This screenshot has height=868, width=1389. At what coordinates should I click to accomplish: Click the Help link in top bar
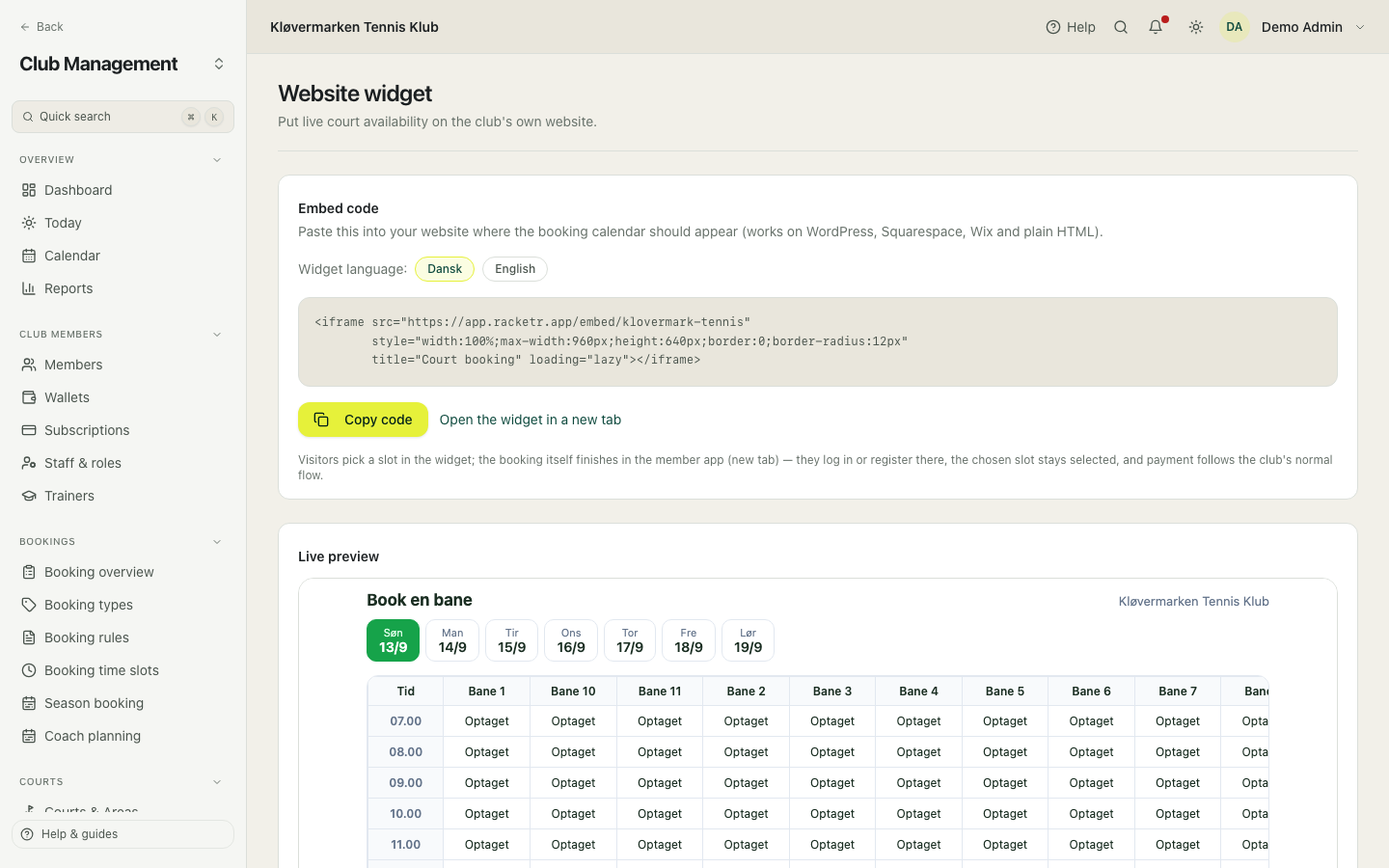click(1071, 27)
